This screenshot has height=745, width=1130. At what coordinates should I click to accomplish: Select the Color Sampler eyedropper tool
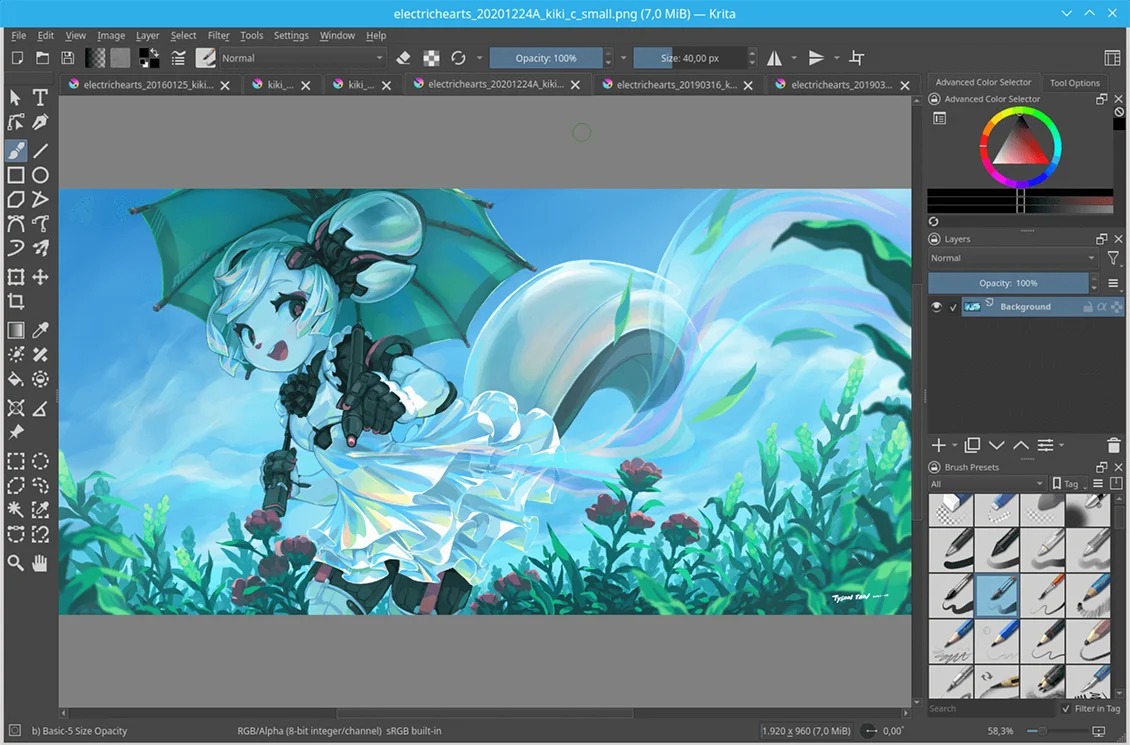click(x=40, y=330)
